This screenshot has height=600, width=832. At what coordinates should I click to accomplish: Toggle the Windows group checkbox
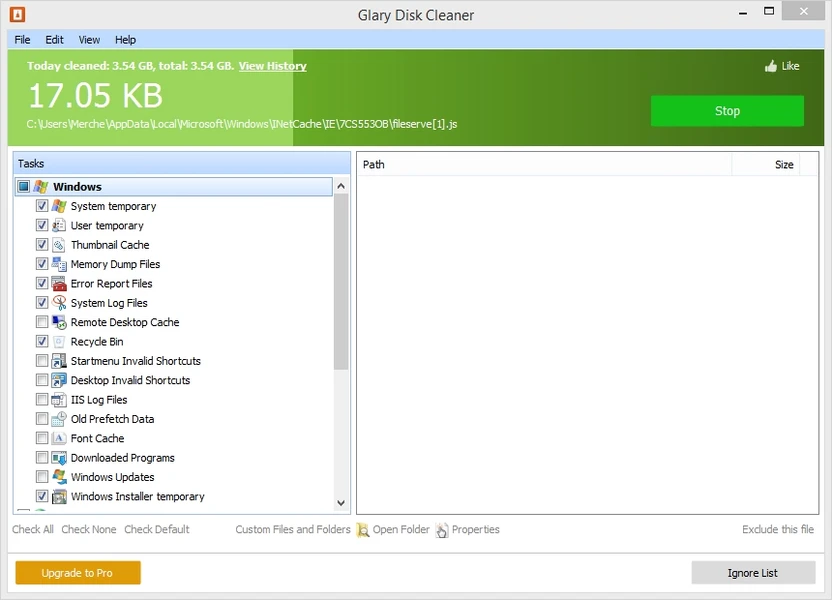click(x=23, y=186)
